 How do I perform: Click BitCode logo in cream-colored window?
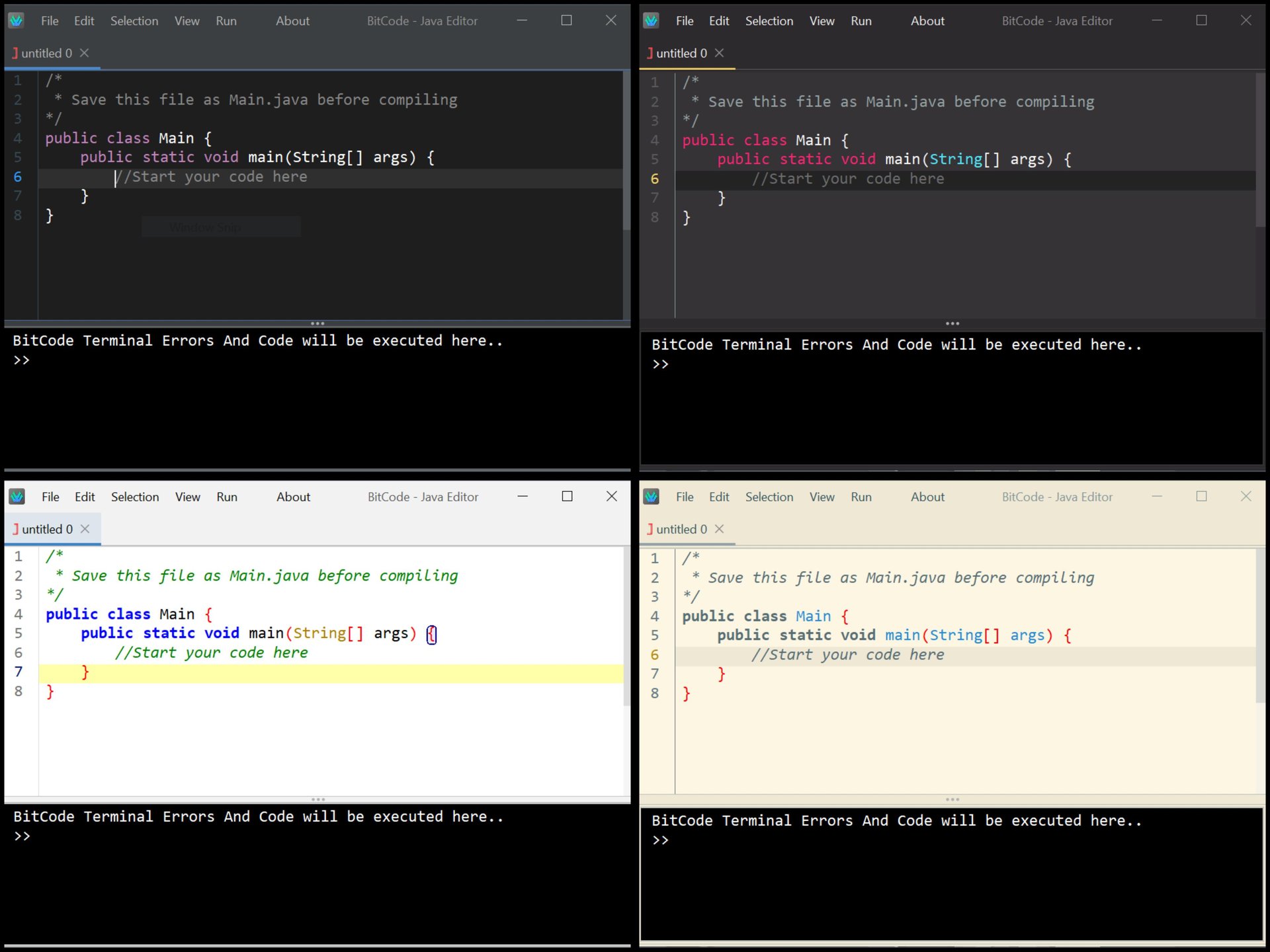[x=651, y=496]
